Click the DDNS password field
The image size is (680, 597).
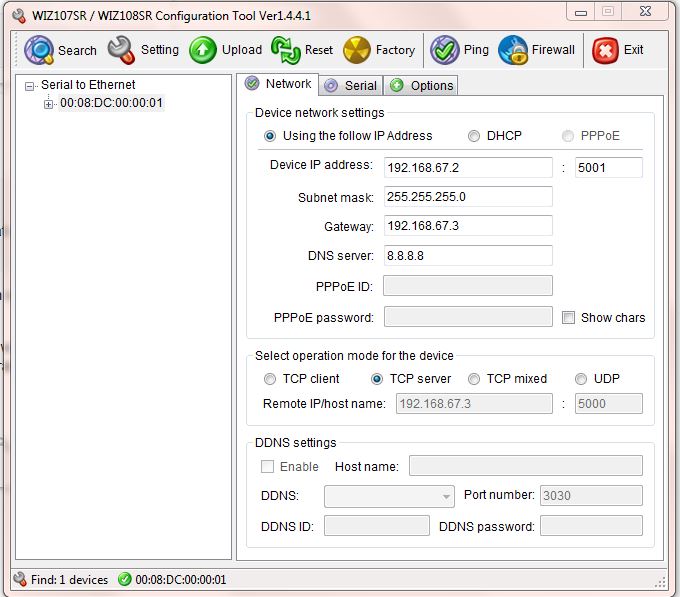pyautogui.click(x=591, y=526)
